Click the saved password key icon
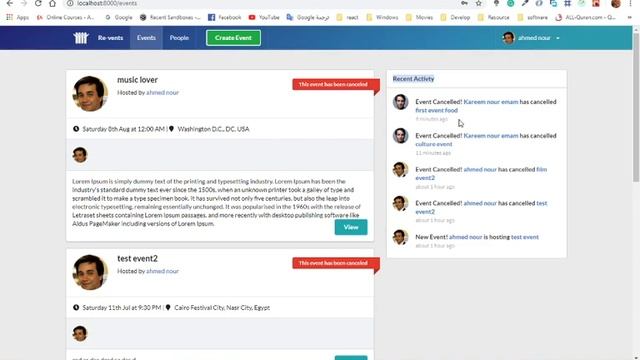640x360 pixels. point(464,3)
